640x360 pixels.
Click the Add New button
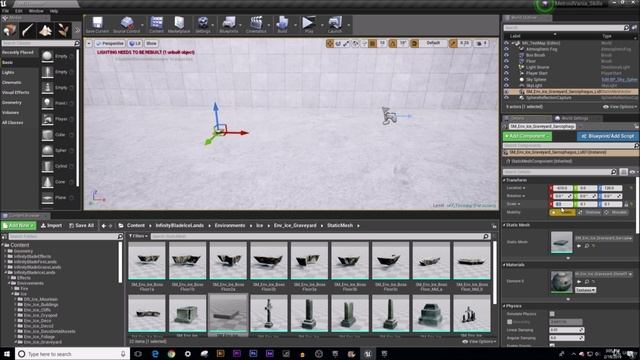pos(19,225)
